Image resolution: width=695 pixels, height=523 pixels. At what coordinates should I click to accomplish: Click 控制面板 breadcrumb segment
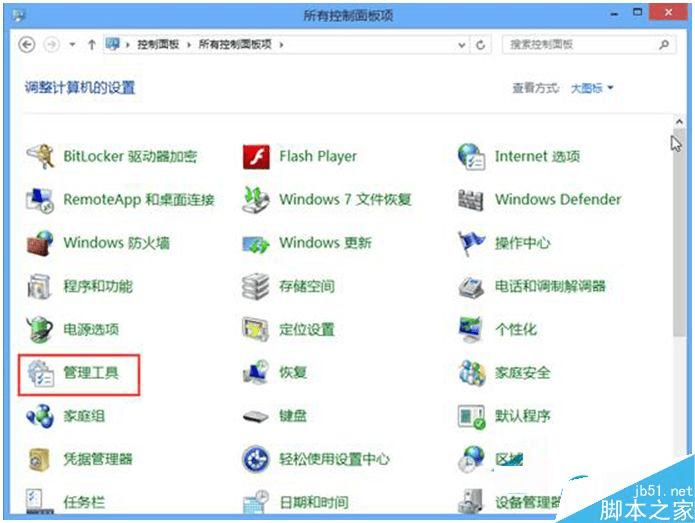(x=158, y=44)
